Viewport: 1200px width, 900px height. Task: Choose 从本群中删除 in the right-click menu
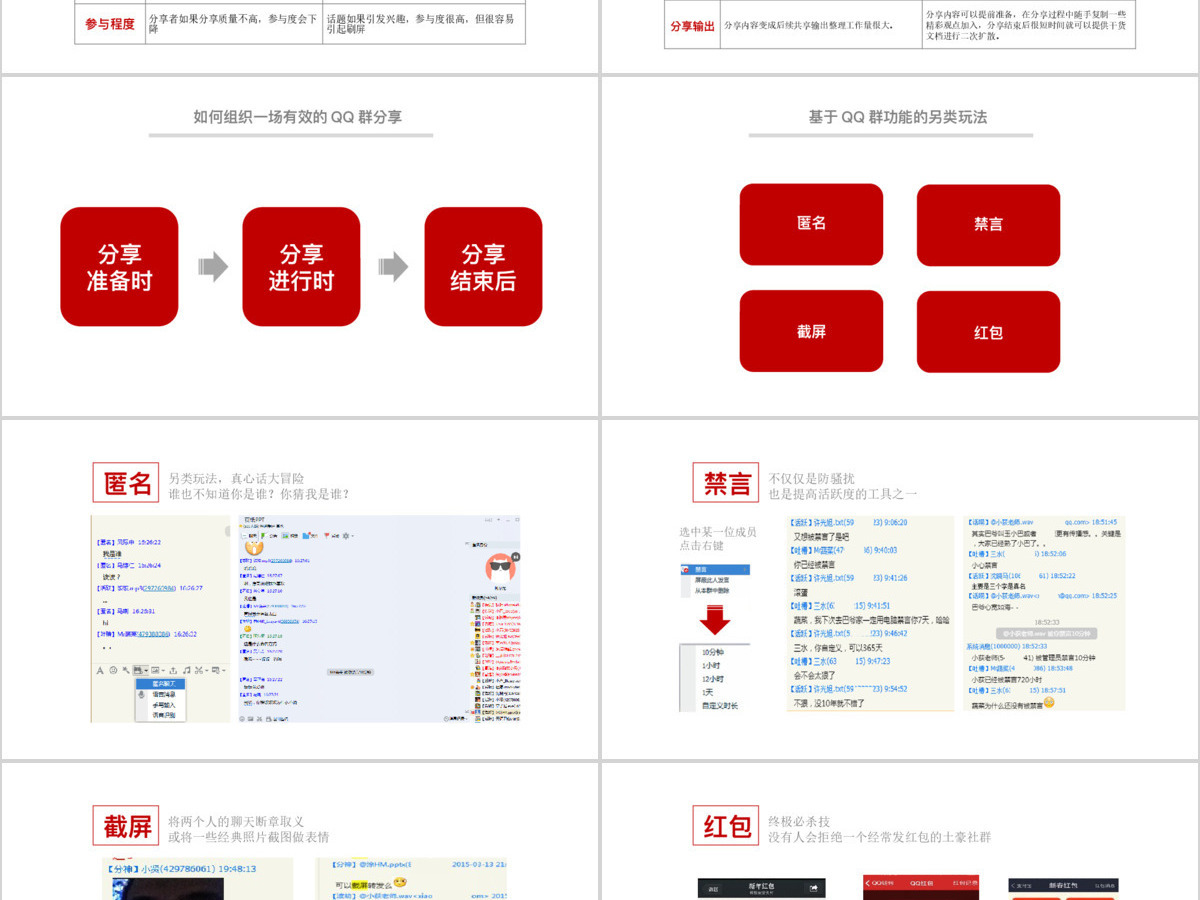point(712,591)
